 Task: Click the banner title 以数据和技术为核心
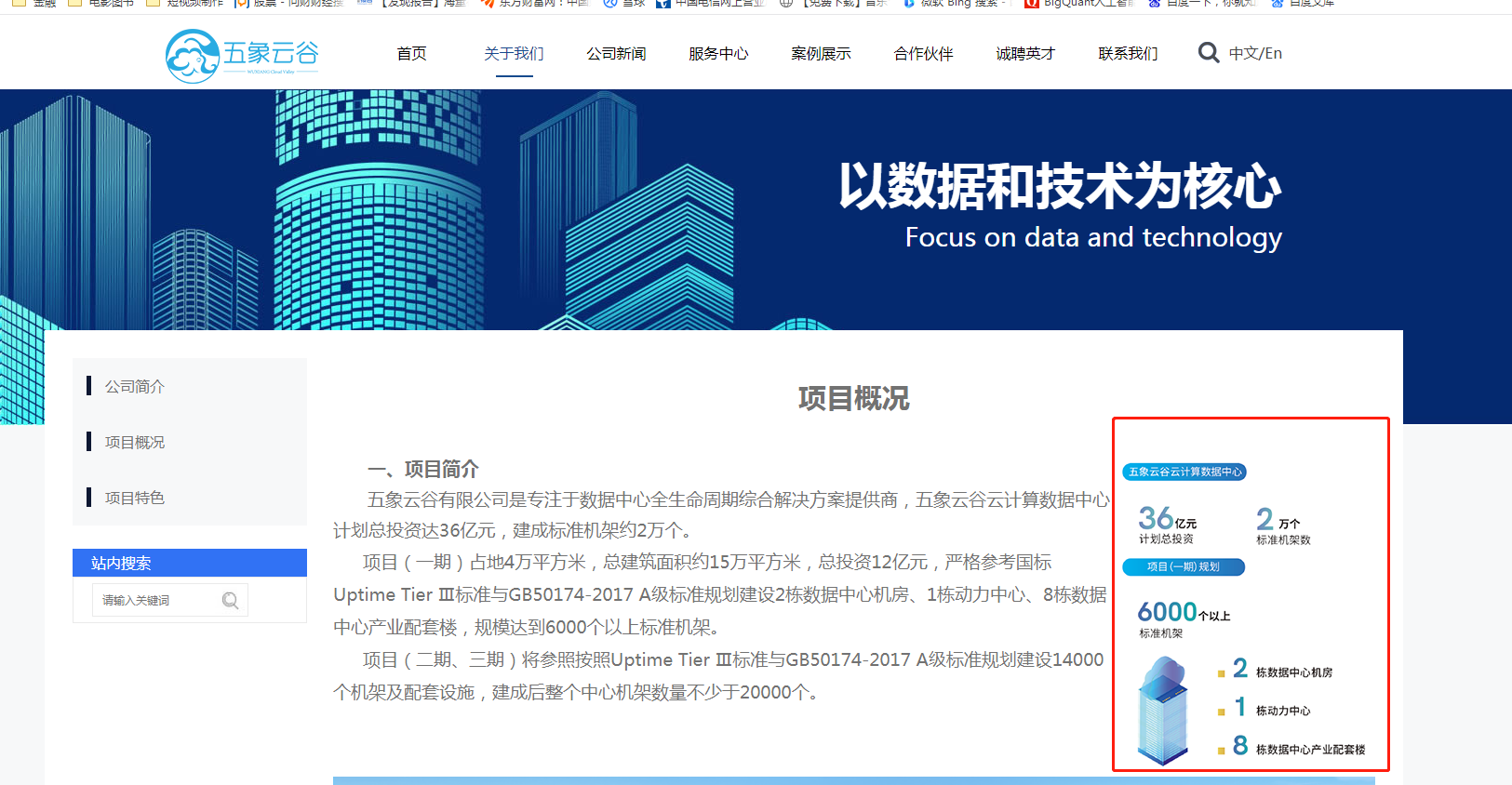1060,186
